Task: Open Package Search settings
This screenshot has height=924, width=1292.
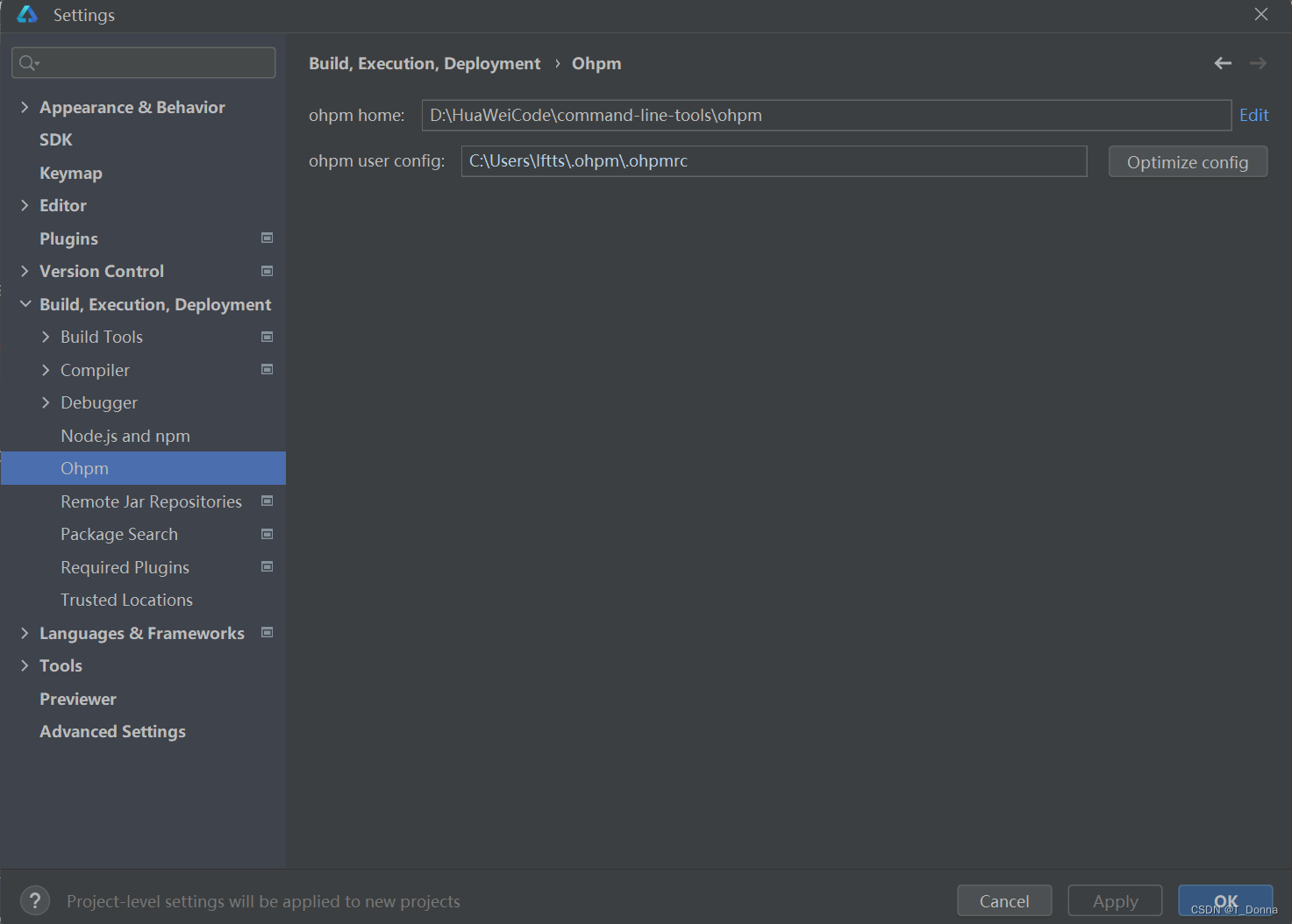Action: point(119,534)
